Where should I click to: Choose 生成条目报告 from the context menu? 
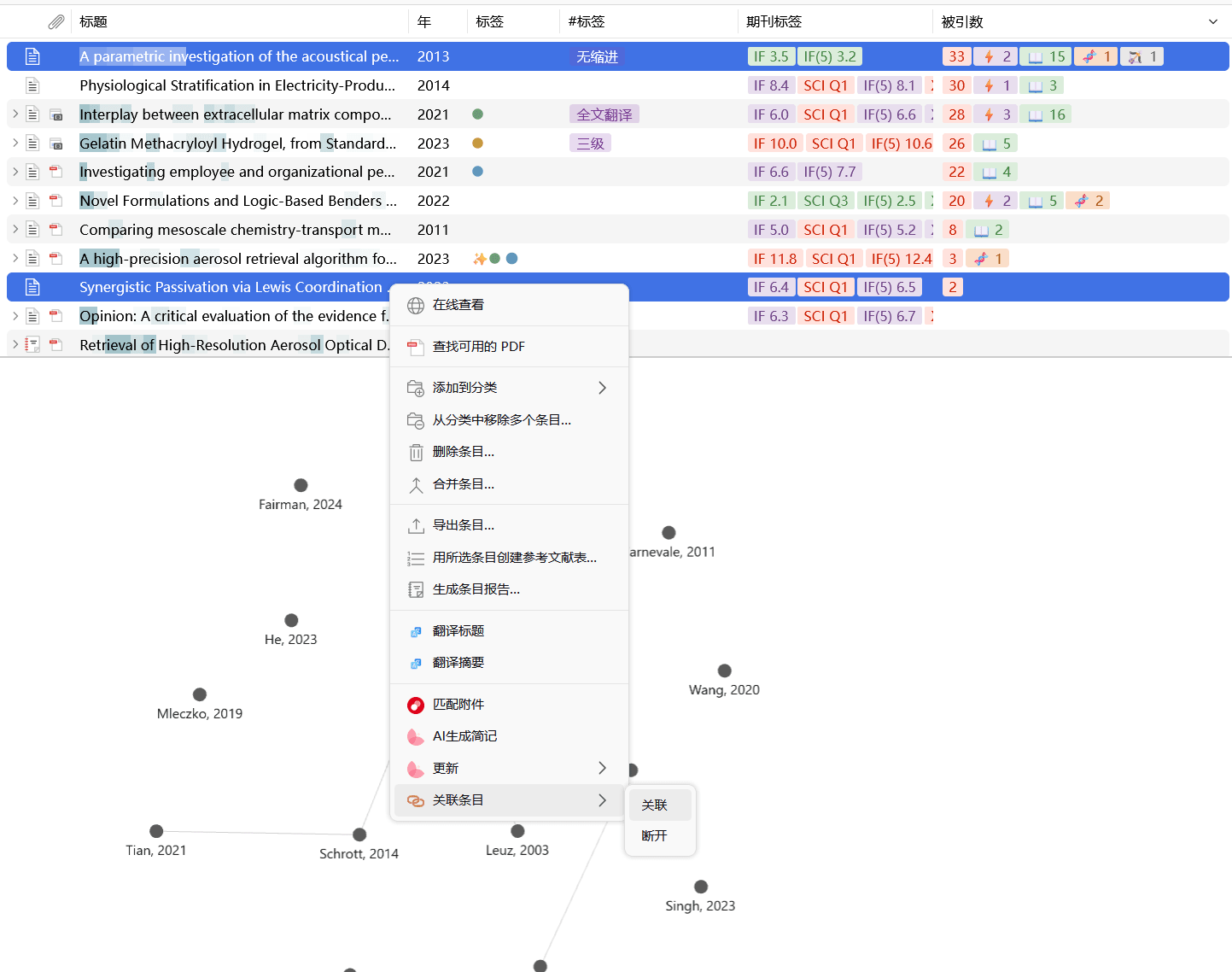[x=476, y=589]
